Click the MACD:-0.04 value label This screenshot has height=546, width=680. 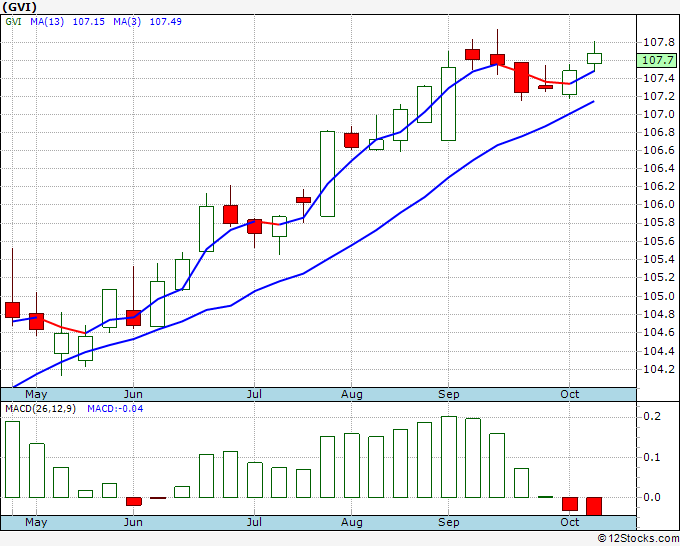coord(115,409)
